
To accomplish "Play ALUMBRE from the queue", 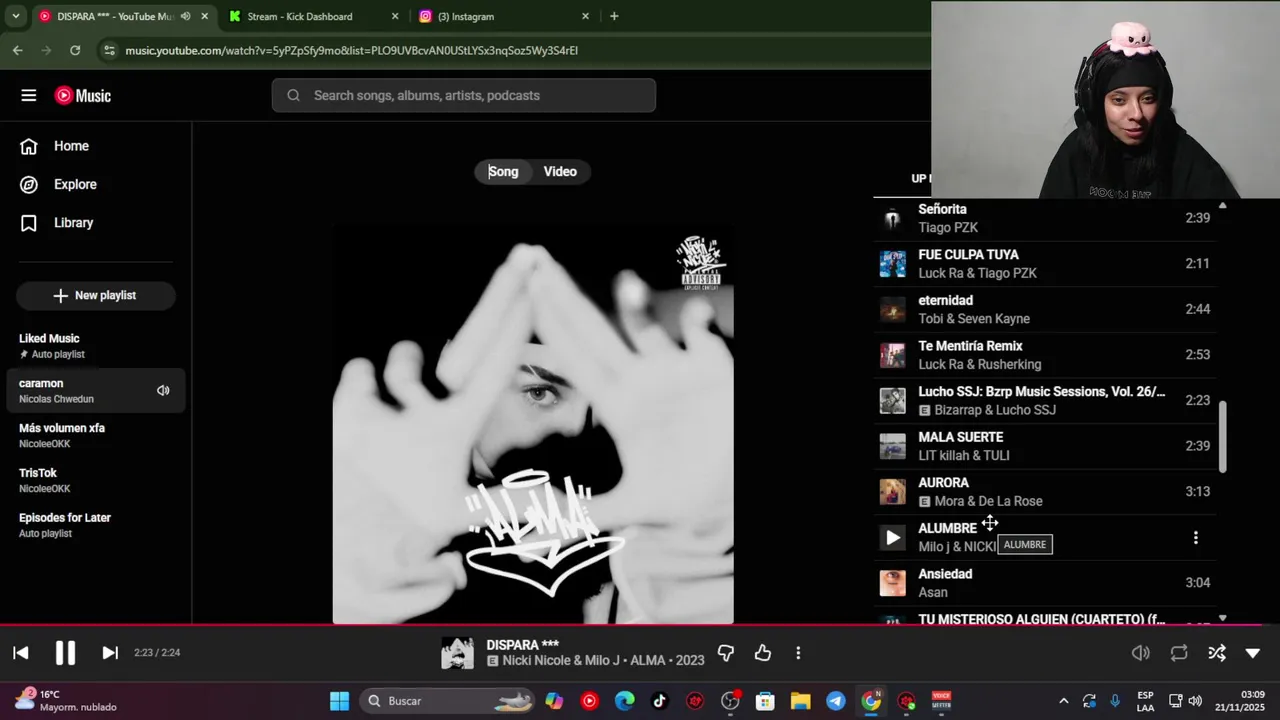I will pos(893,537).
